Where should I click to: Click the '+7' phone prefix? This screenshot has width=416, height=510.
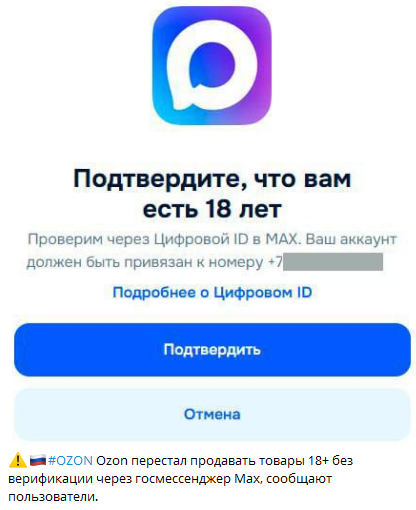point(275,262)
